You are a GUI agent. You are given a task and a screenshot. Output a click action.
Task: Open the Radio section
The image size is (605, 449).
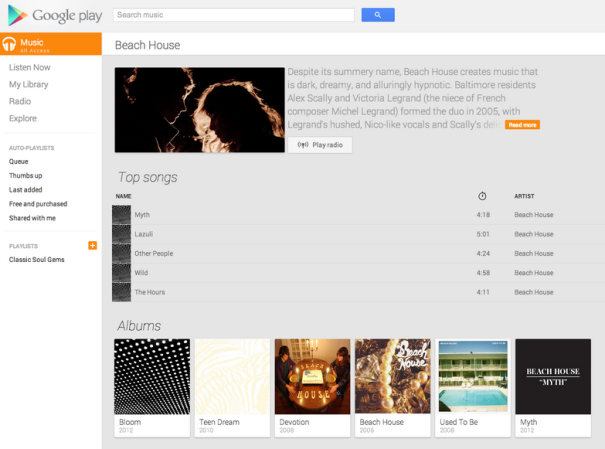click(x=20, y=101)
